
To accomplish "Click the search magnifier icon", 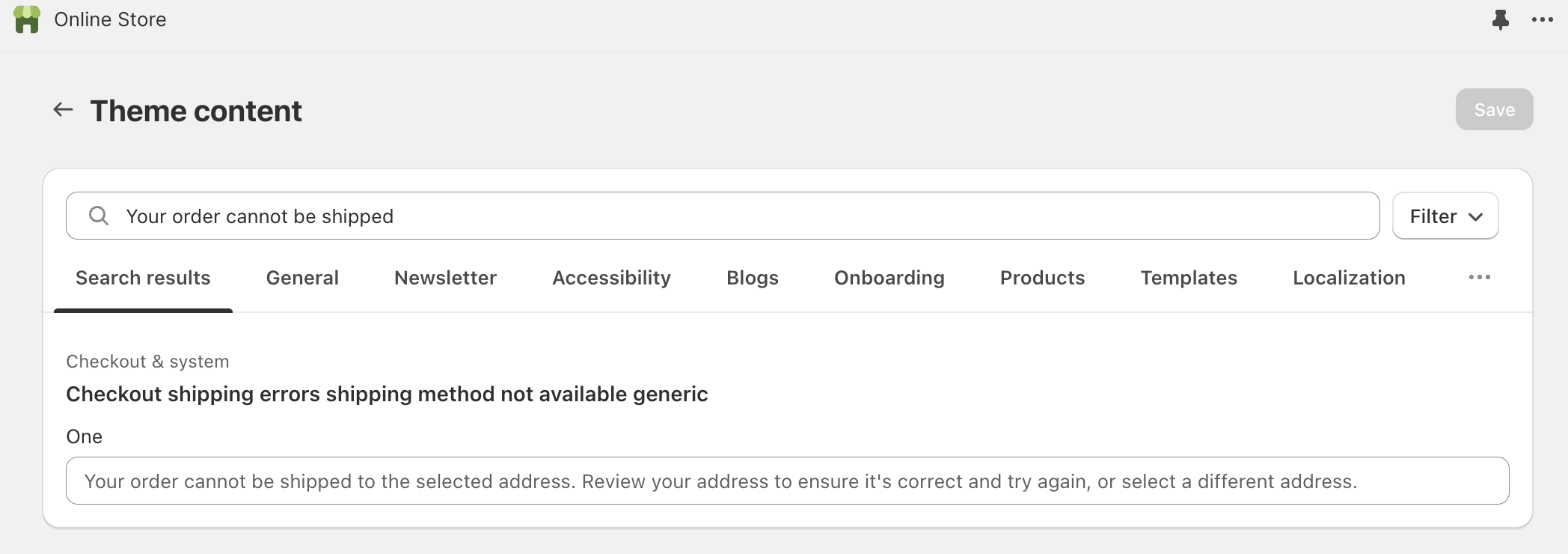I will (98, 216).
